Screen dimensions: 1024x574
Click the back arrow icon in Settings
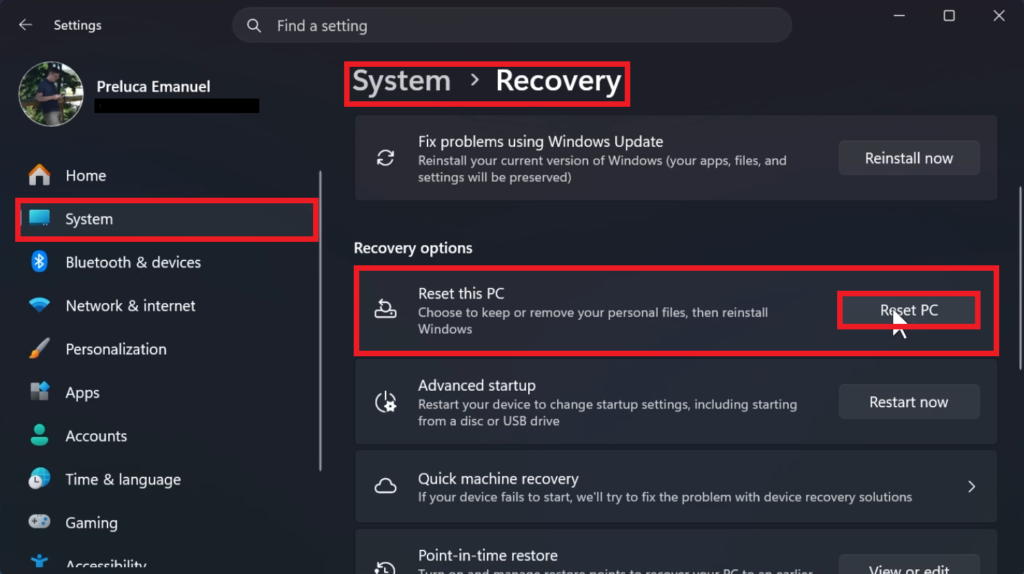click(x=25, y=25)
